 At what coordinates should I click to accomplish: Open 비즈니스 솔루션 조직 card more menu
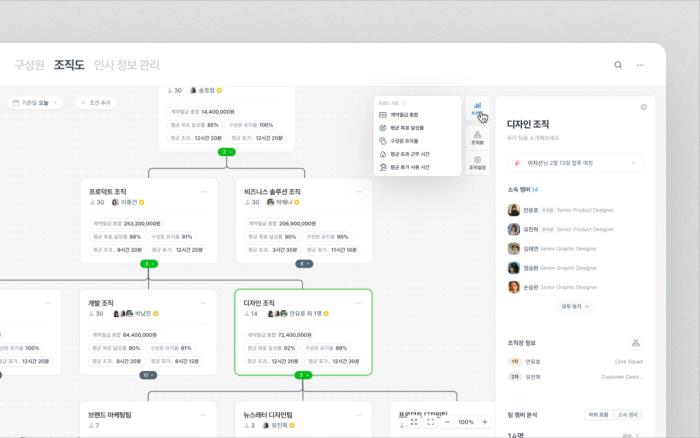pos(359,192)
